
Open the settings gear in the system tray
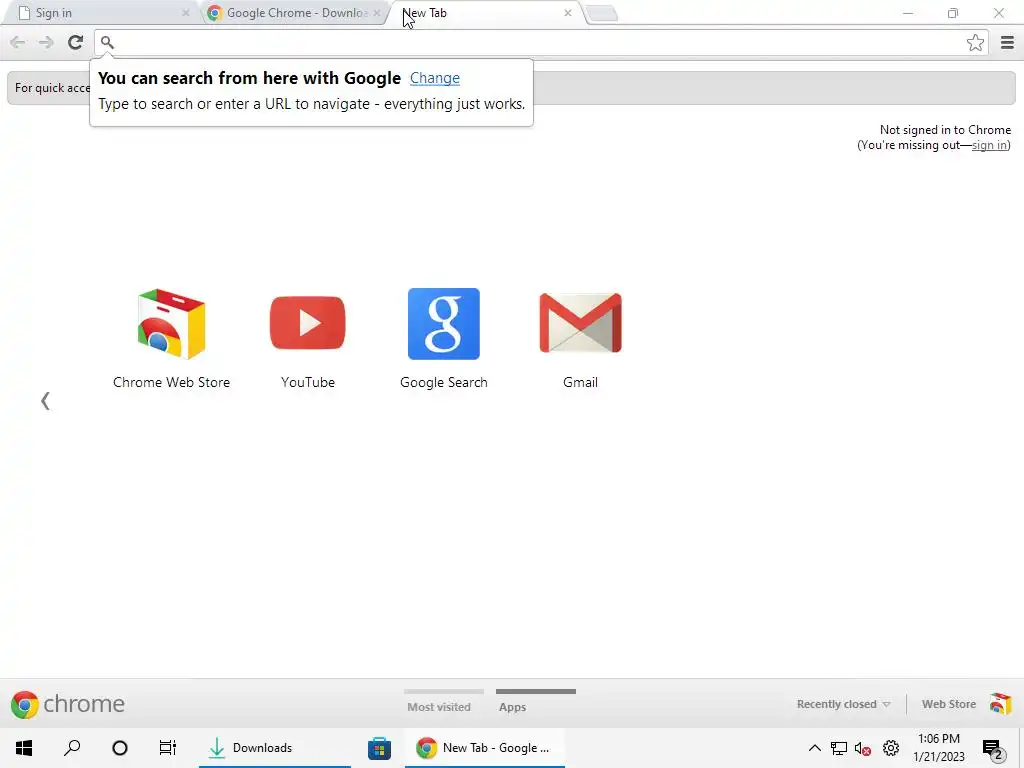pyautogui.click(x=891, y=748)
